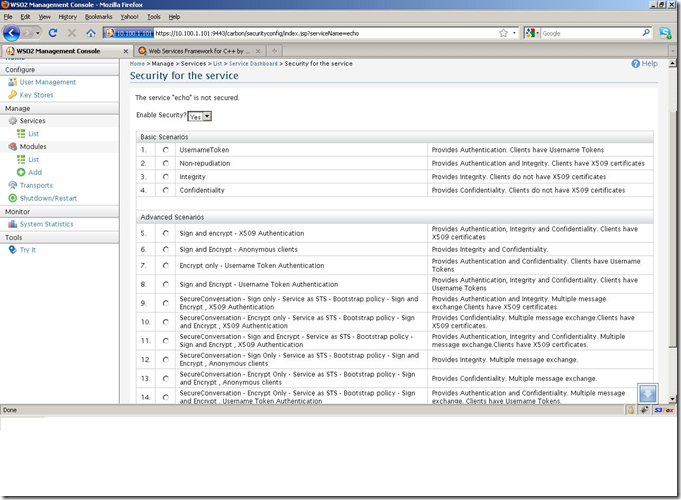Click the Key Stores key icon
Viewport: 681px width, 500px height.
13,95
